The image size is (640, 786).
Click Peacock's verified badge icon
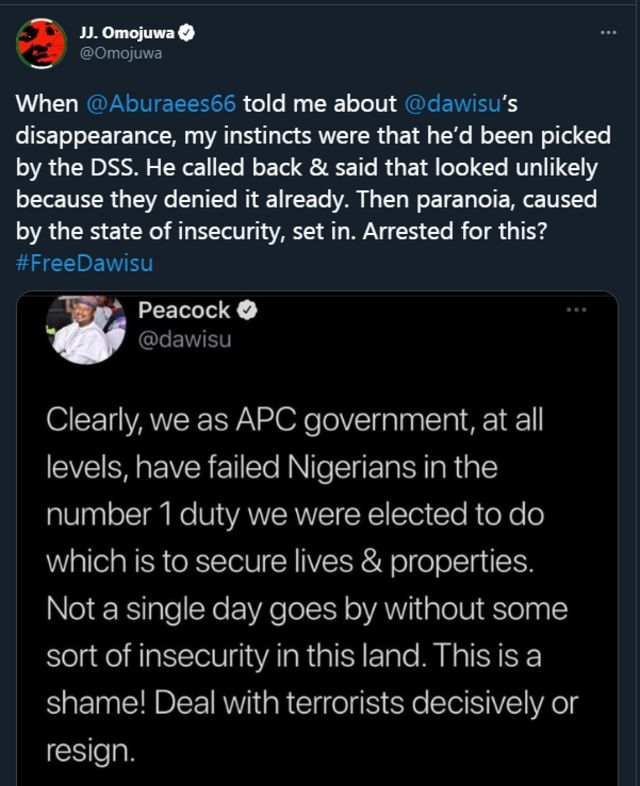point(243,313)
